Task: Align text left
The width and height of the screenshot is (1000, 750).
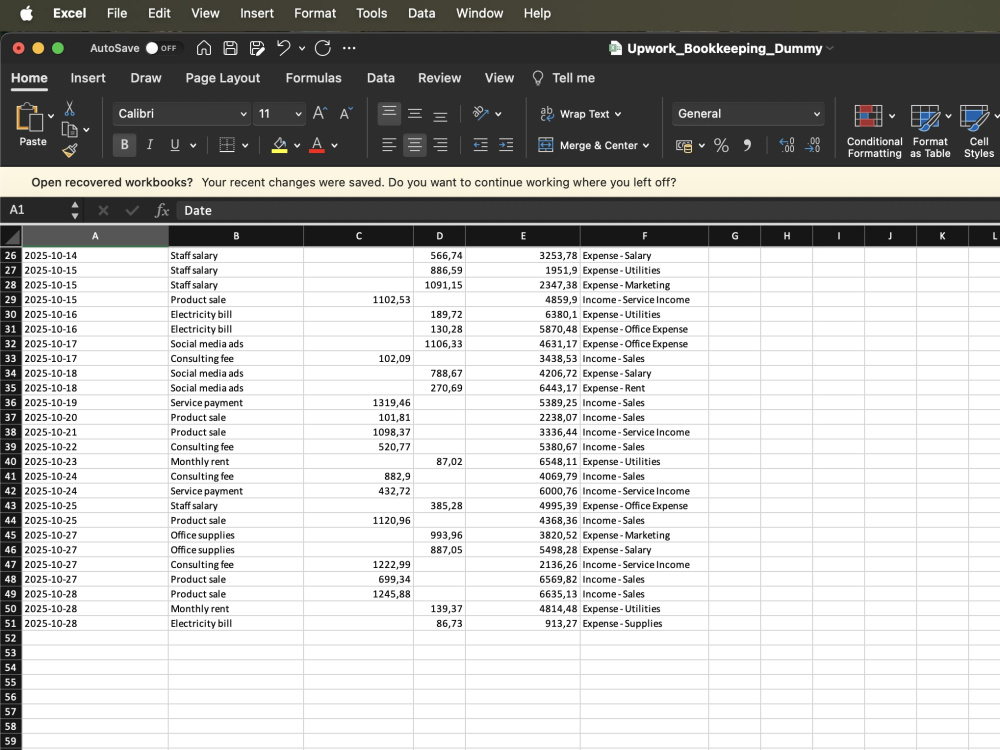Action: 389,145
